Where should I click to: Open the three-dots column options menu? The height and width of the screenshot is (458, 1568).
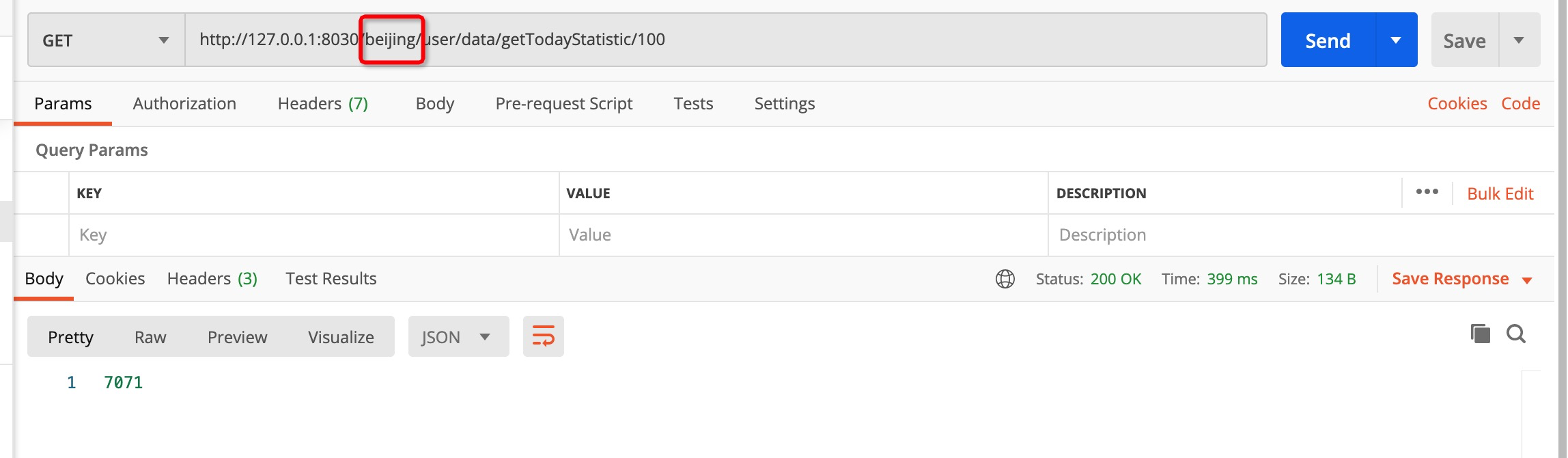[1427, 192]
